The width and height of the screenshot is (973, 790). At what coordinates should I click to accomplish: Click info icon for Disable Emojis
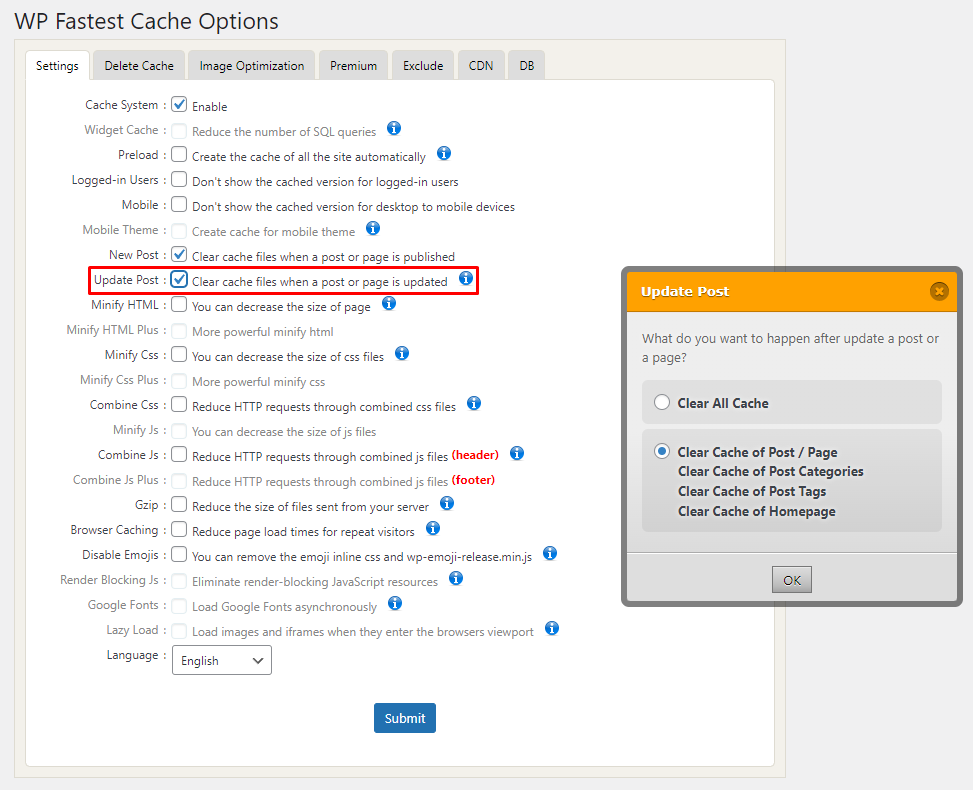click(550, 554)
